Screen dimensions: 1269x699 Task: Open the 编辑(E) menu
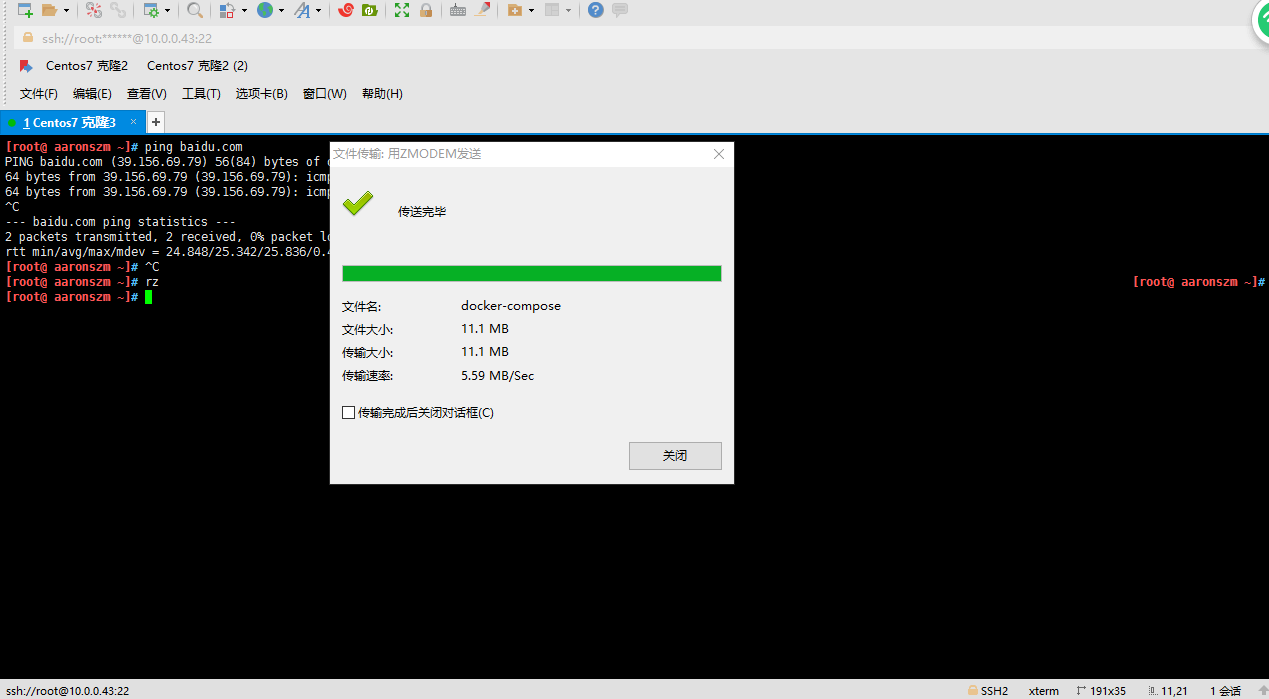92,94
